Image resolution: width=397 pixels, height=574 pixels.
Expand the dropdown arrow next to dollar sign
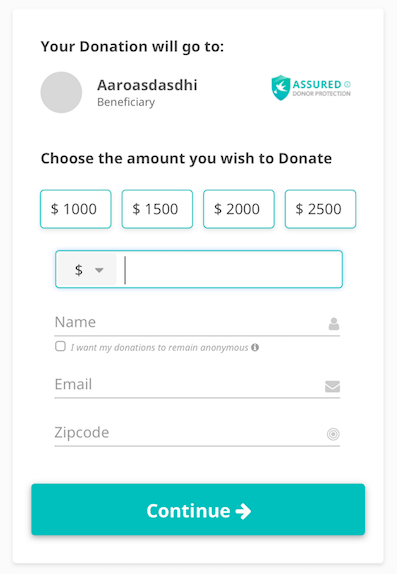[x=99, y=270]
